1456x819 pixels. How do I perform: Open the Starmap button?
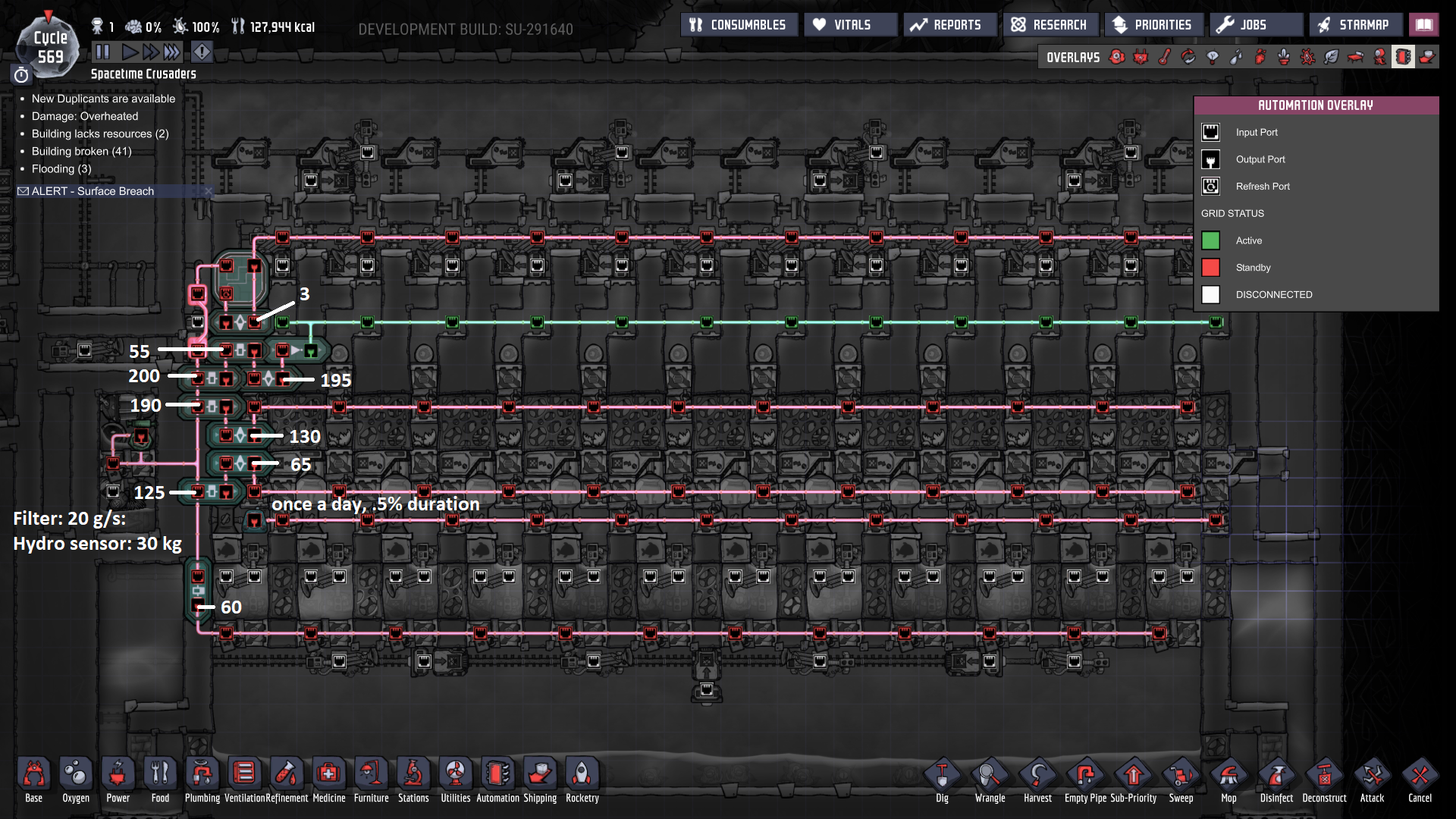[1354, 25]
